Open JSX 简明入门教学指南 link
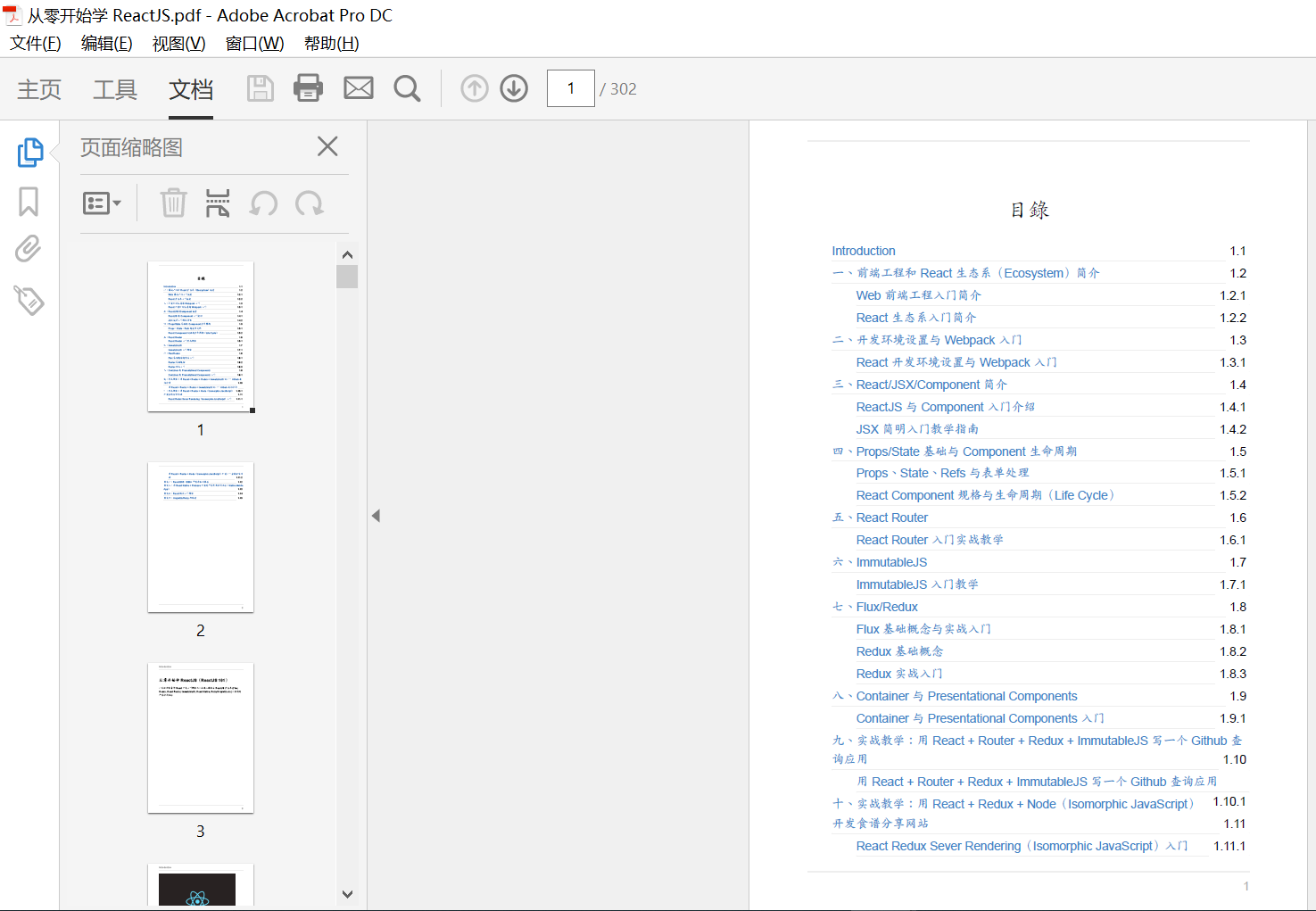Viewport: 1316px width, 911px height. click(917, 429)
